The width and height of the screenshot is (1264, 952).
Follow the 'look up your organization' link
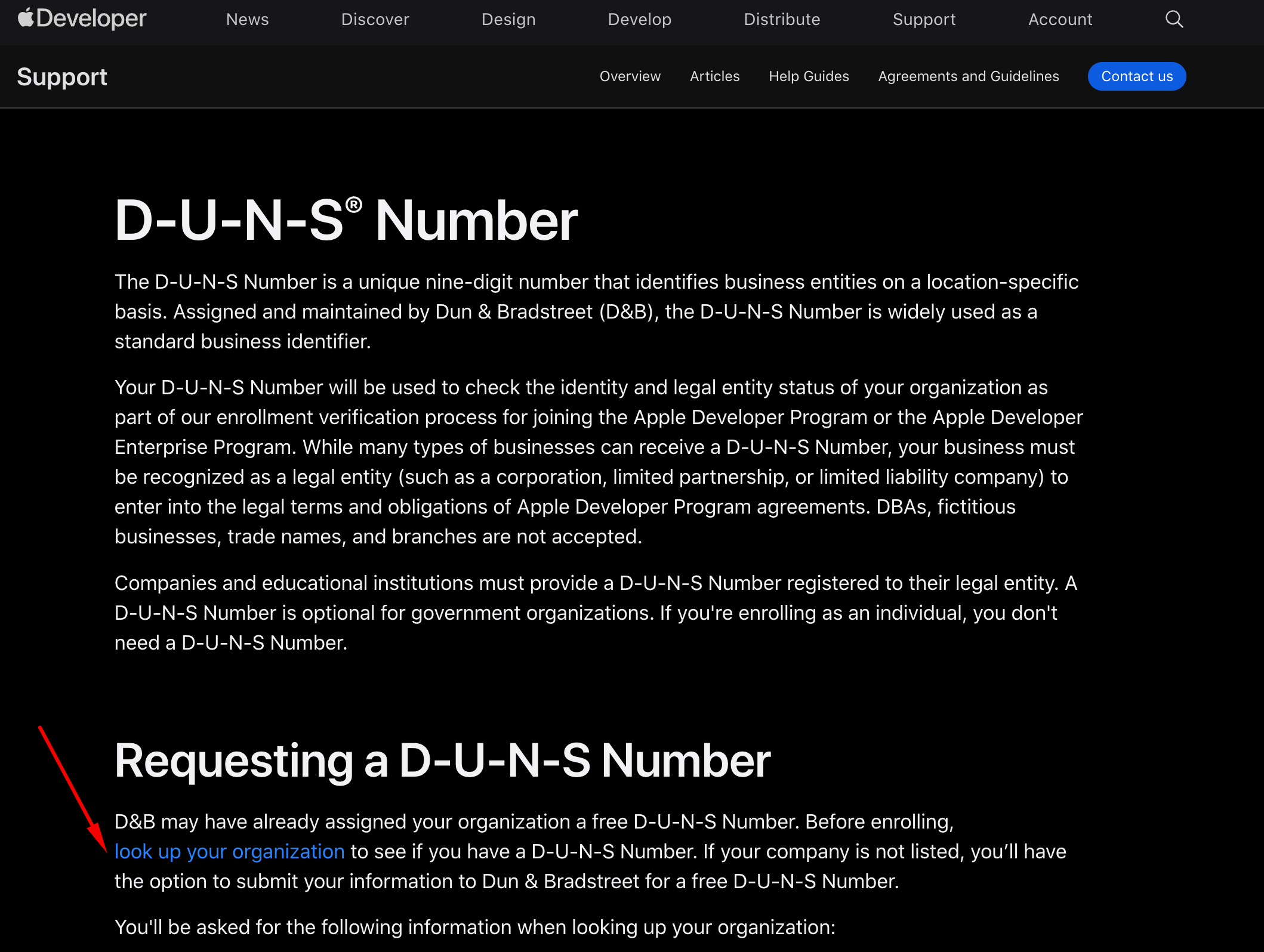click(x=229, y=851)
